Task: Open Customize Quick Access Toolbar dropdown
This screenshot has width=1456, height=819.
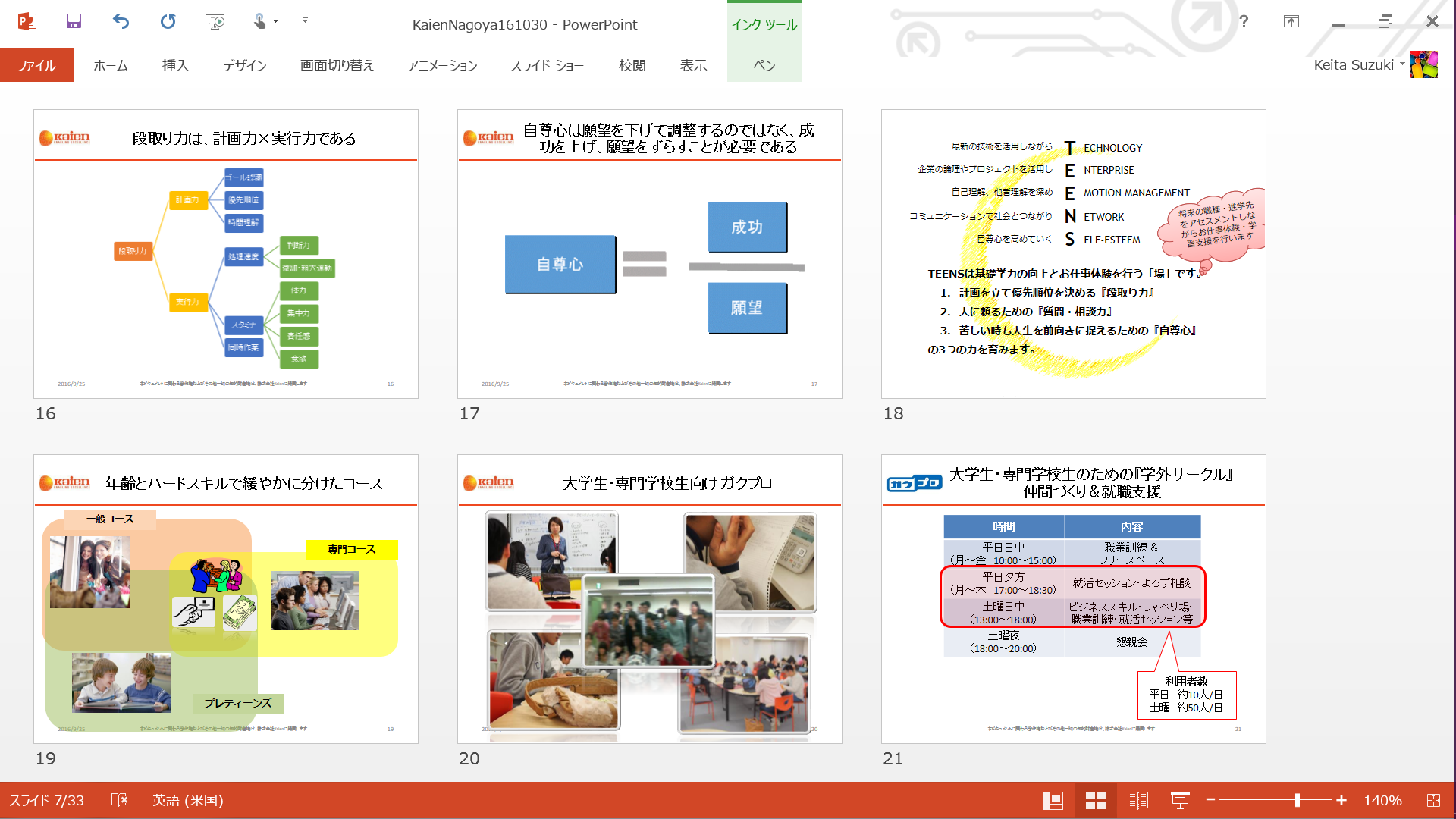Action: click(305, 20)
